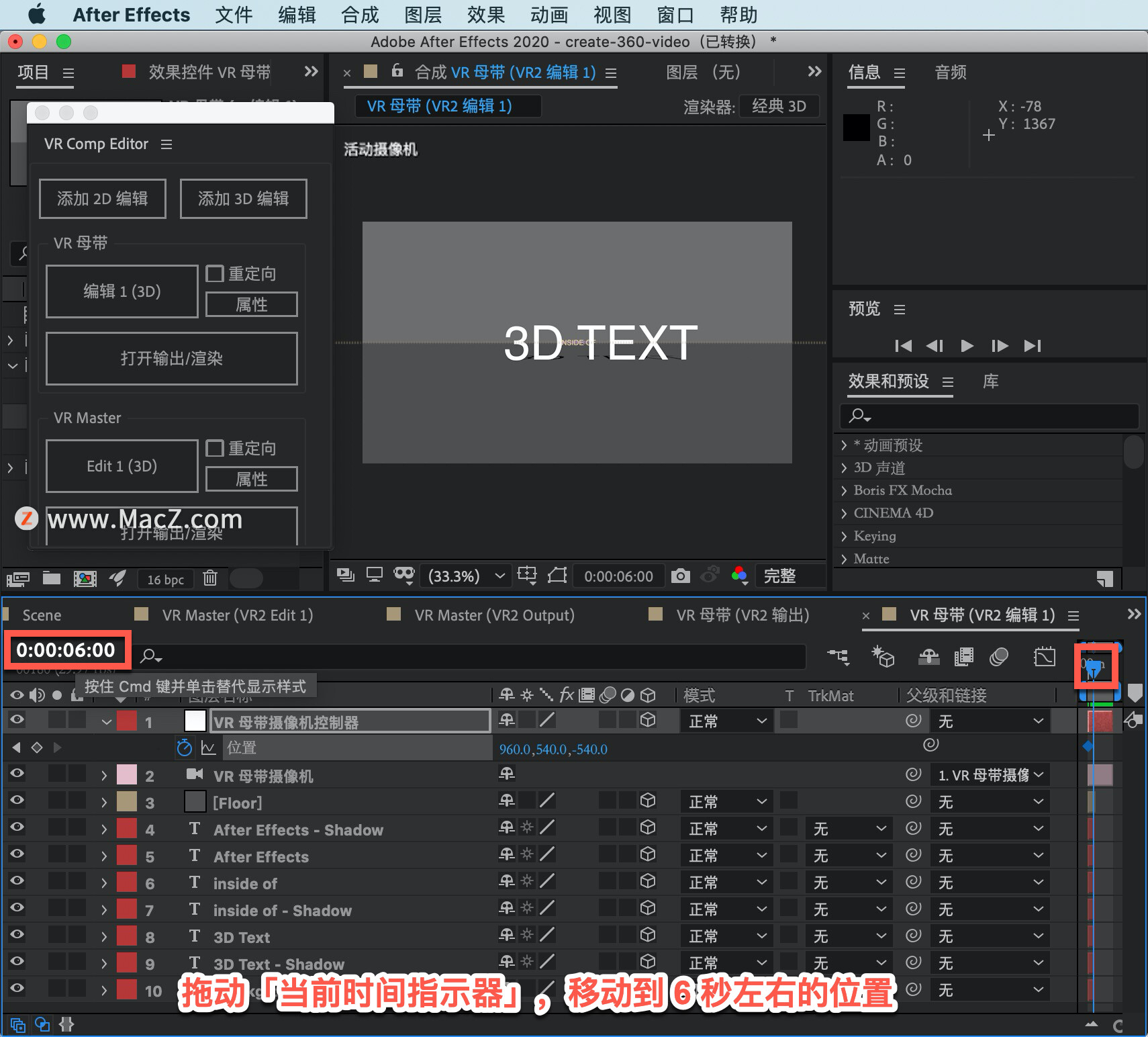Click the Show Channel RGB color icon

(x=739, y=576)
